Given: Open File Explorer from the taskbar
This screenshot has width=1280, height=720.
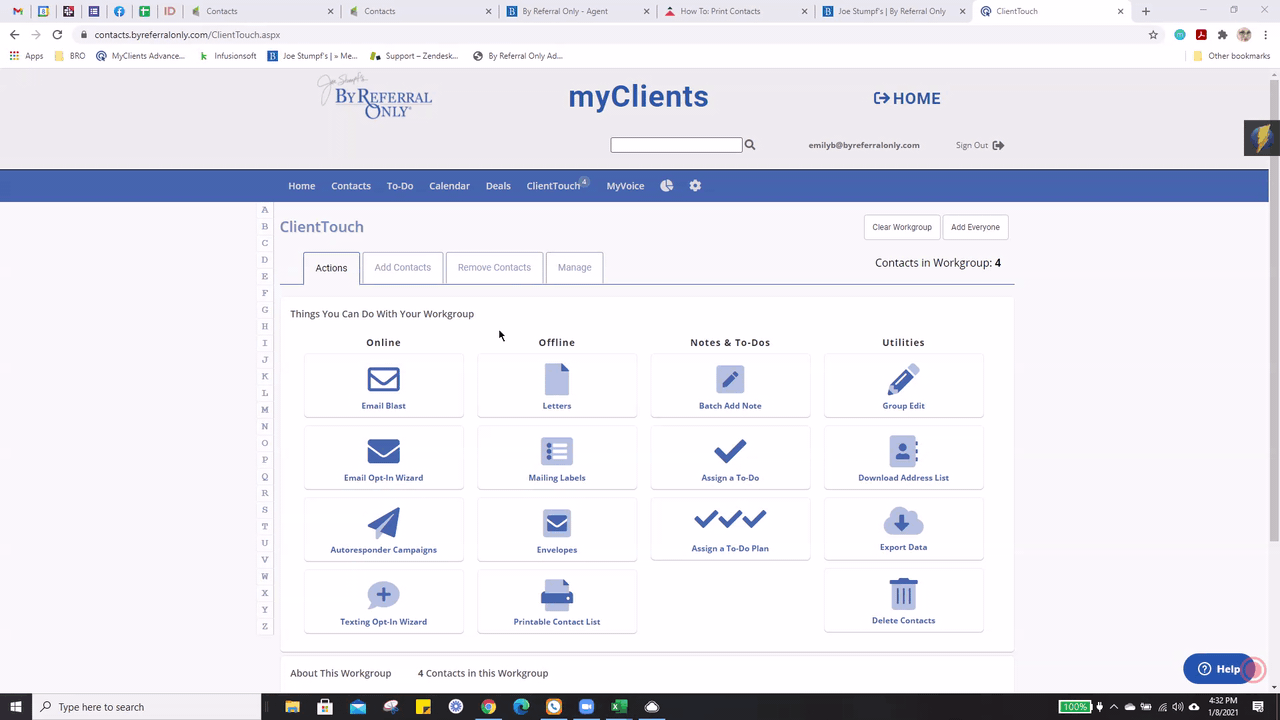Looking at the screenshot, I should [292, 707].
